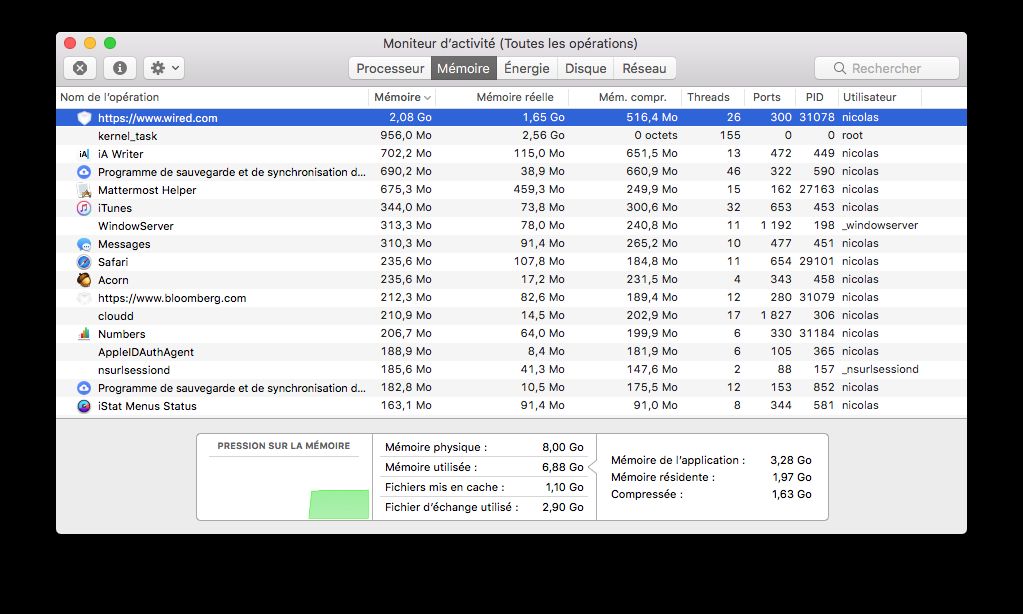The height and width of the screenshot is (614, 1023).
Task: Switch to the Processeur tab
Action: (390, 68)
